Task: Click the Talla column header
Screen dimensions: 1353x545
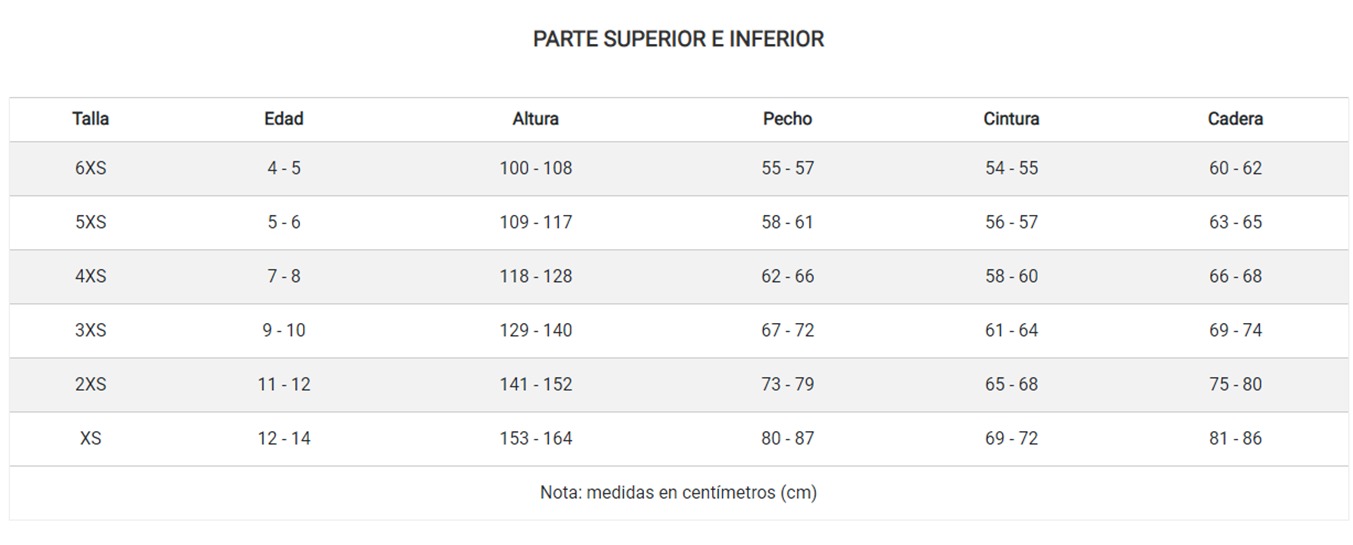Action: click(90, 119)
